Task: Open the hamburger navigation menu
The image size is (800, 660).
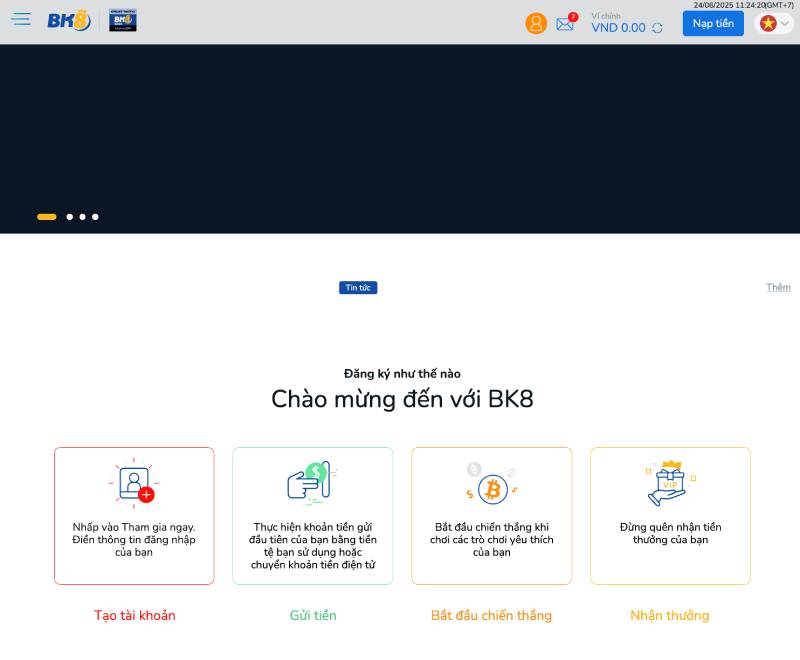Action: tap(21, 20)
